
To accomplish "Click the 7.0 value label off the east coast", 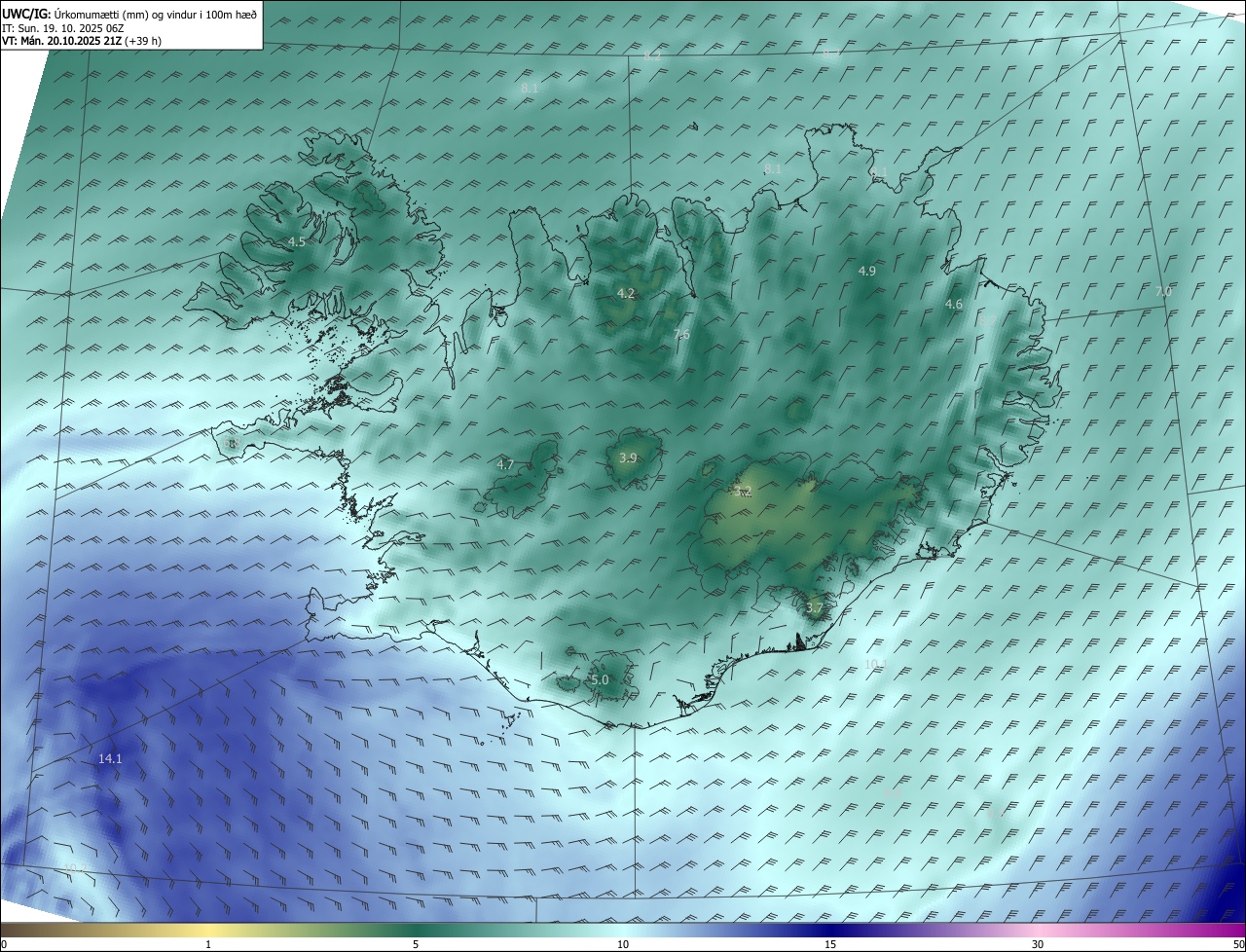I will 1163,291.
